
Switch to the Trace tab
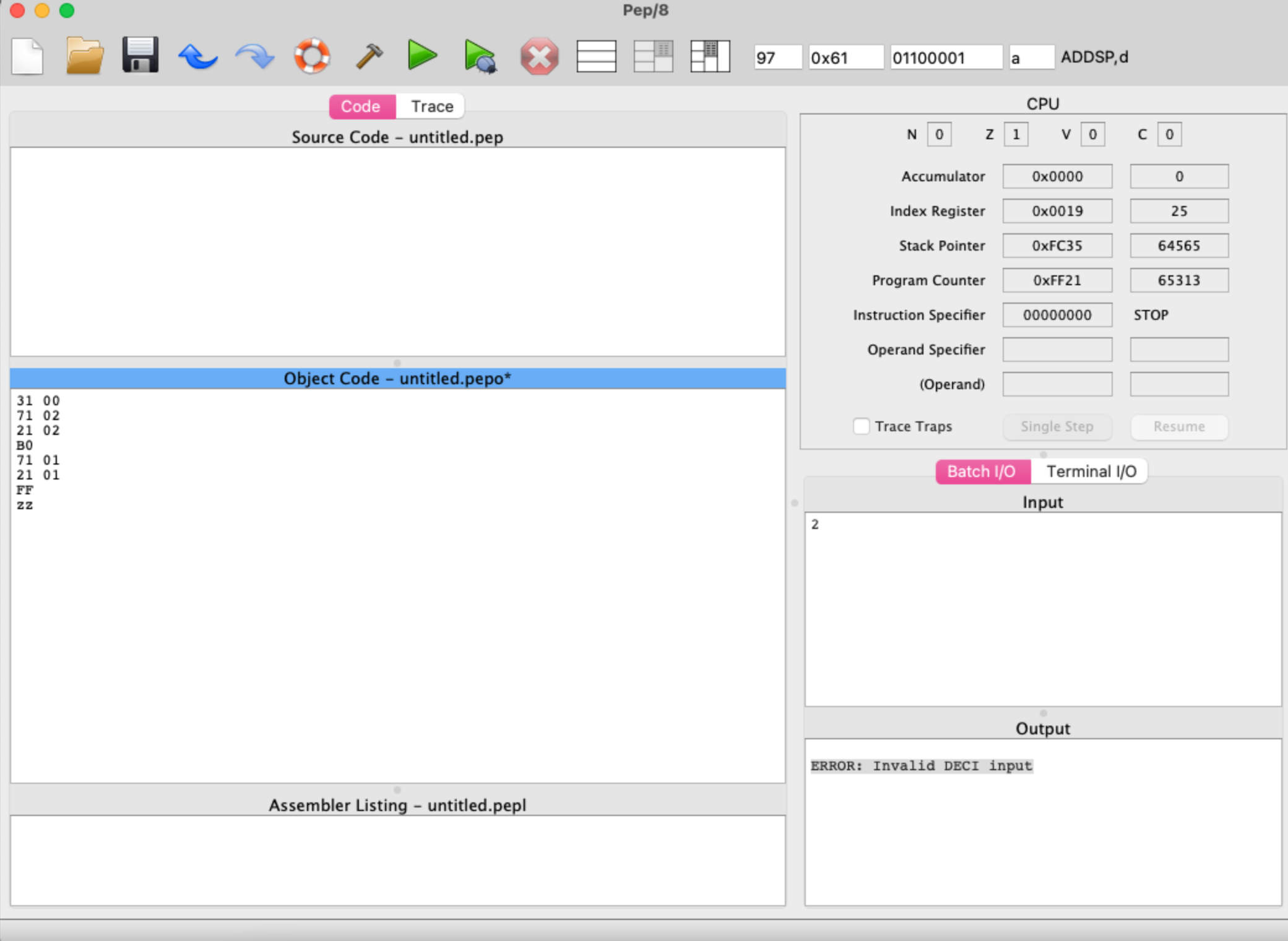432,106
